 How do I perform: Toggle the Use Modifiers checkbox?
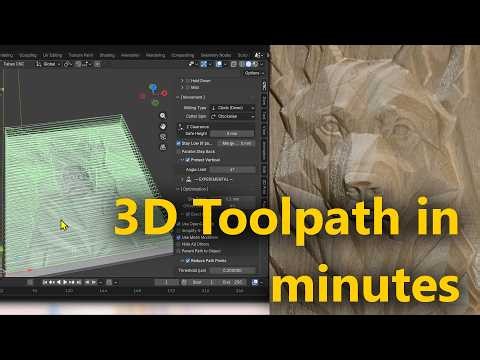pos(179,238)
